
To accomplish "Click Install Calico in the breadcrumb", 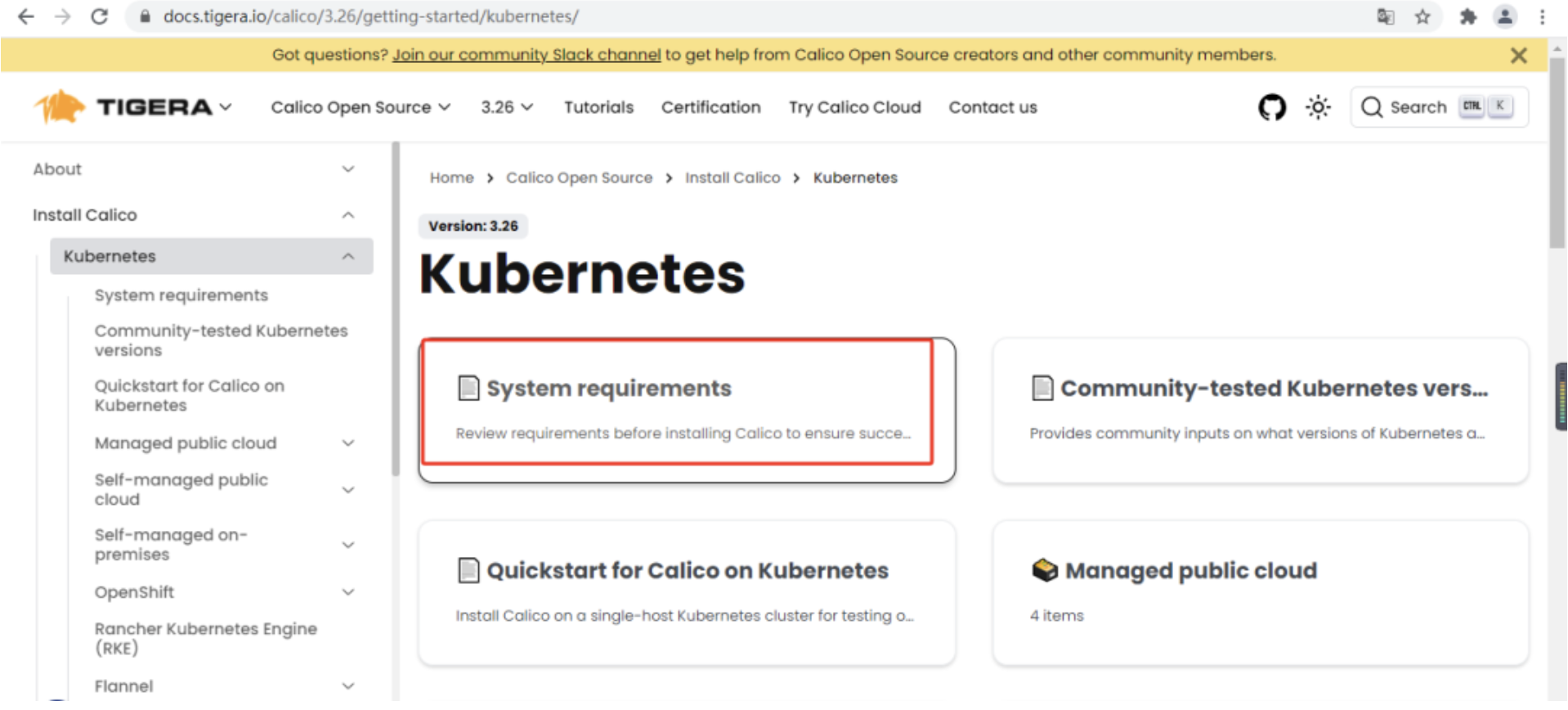I will click(732, 178).
